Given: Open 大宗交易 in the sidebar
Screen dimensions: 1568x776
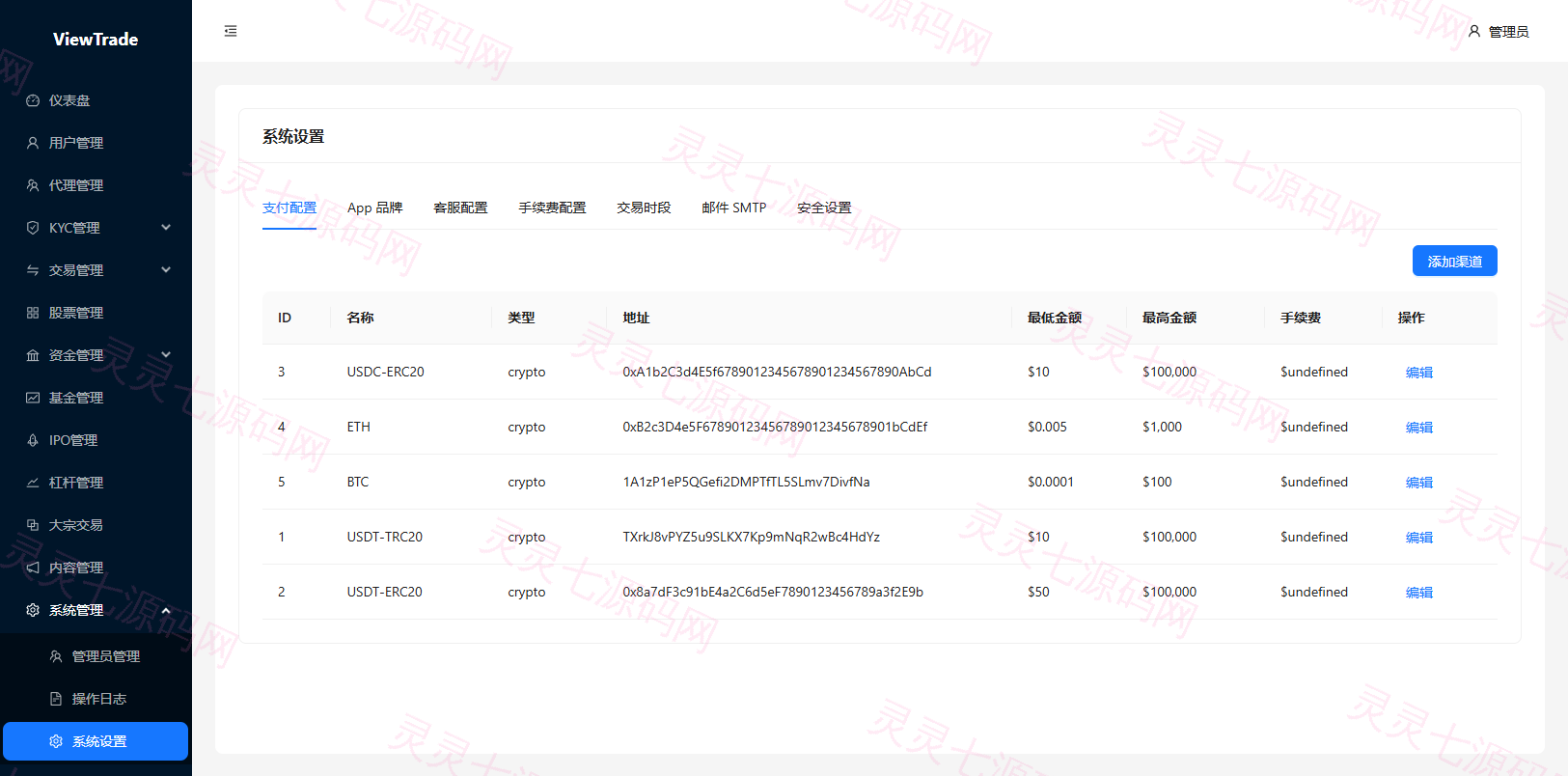Looking at the screenshot, I should 96,525.
